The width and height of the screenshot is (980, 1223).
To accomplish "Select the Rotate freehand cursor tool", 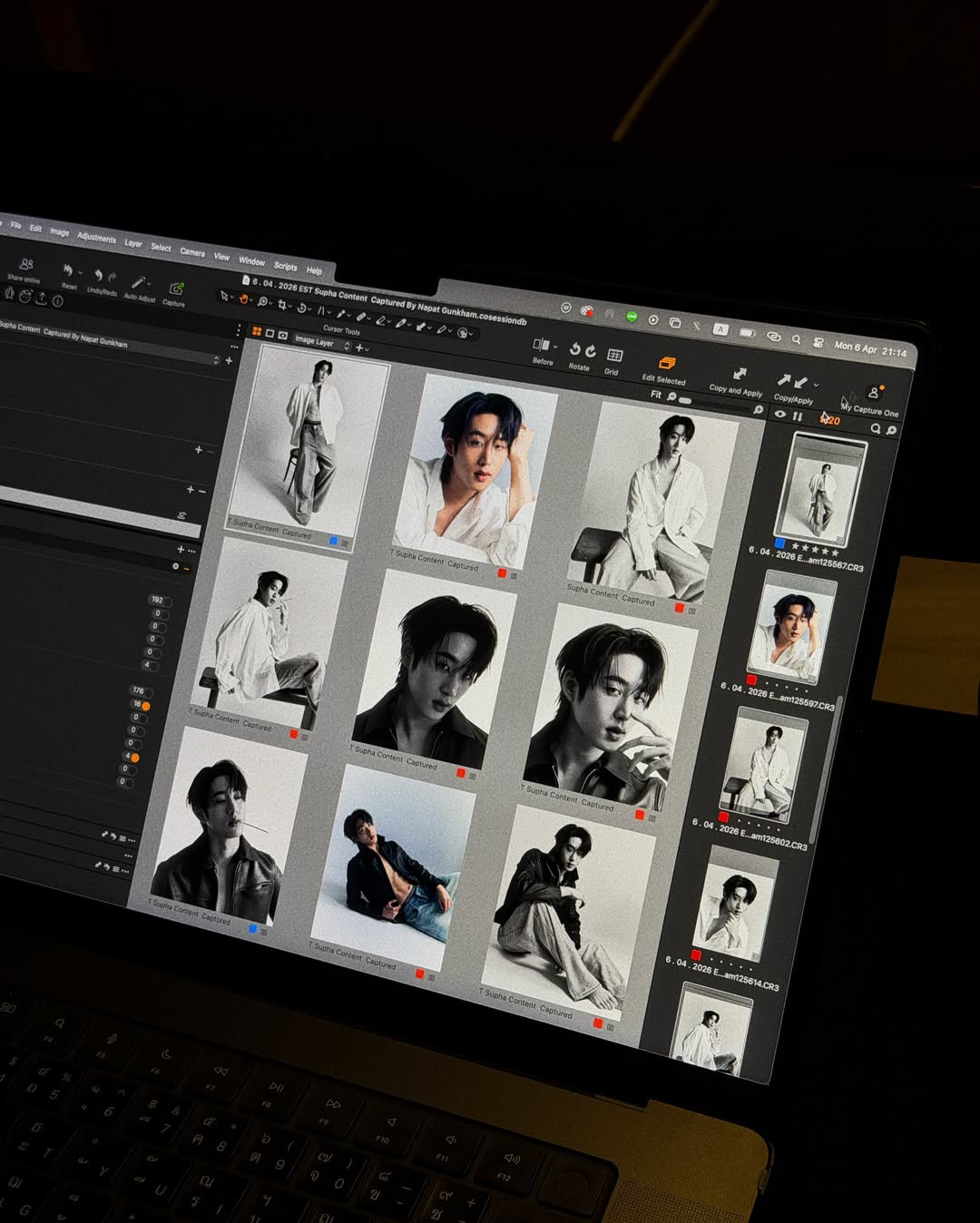I will (x=301, y=308).
